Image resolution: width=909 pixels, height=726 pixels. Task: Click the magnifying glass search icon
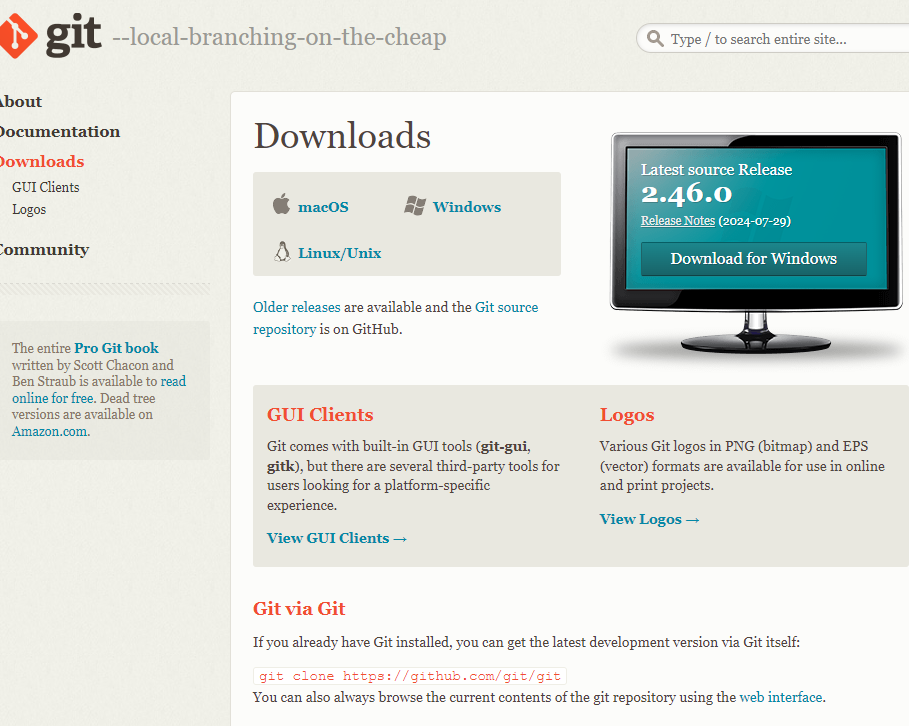coord(656,39)
